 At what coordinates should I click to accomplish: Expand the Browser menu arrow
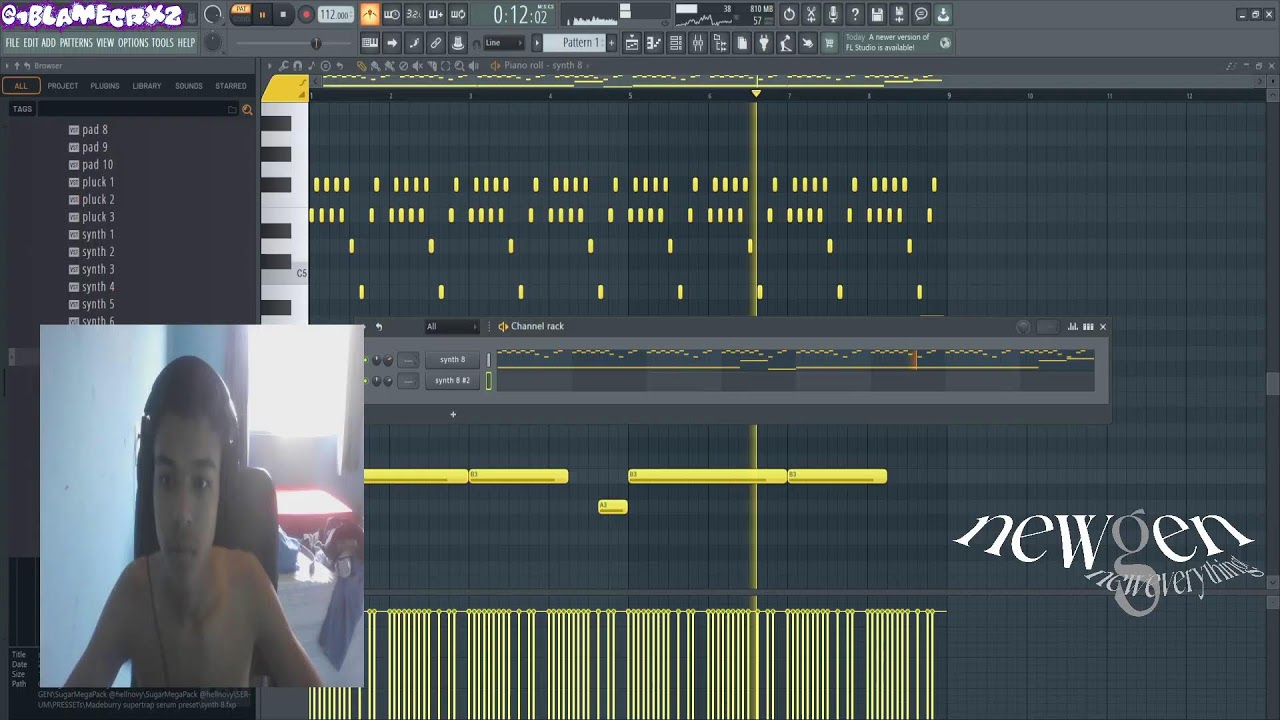[6, 66]
